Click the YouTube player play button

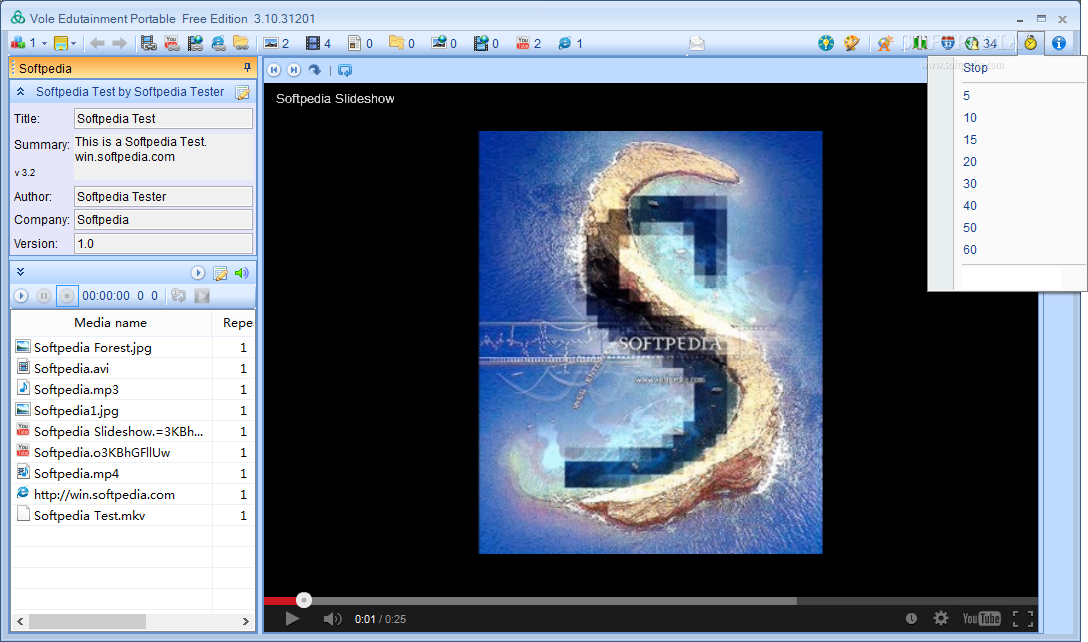pos(292,618)
